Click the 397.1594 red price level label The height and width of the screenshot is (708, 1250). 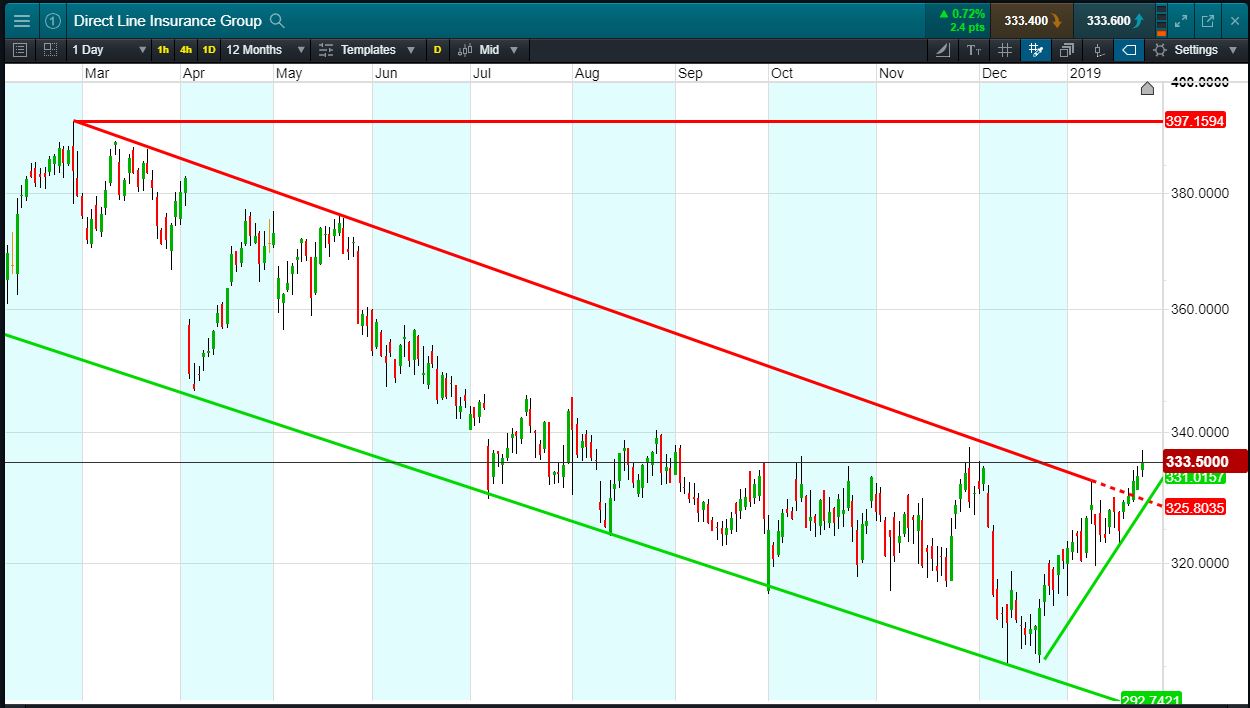click(1195, 121)
